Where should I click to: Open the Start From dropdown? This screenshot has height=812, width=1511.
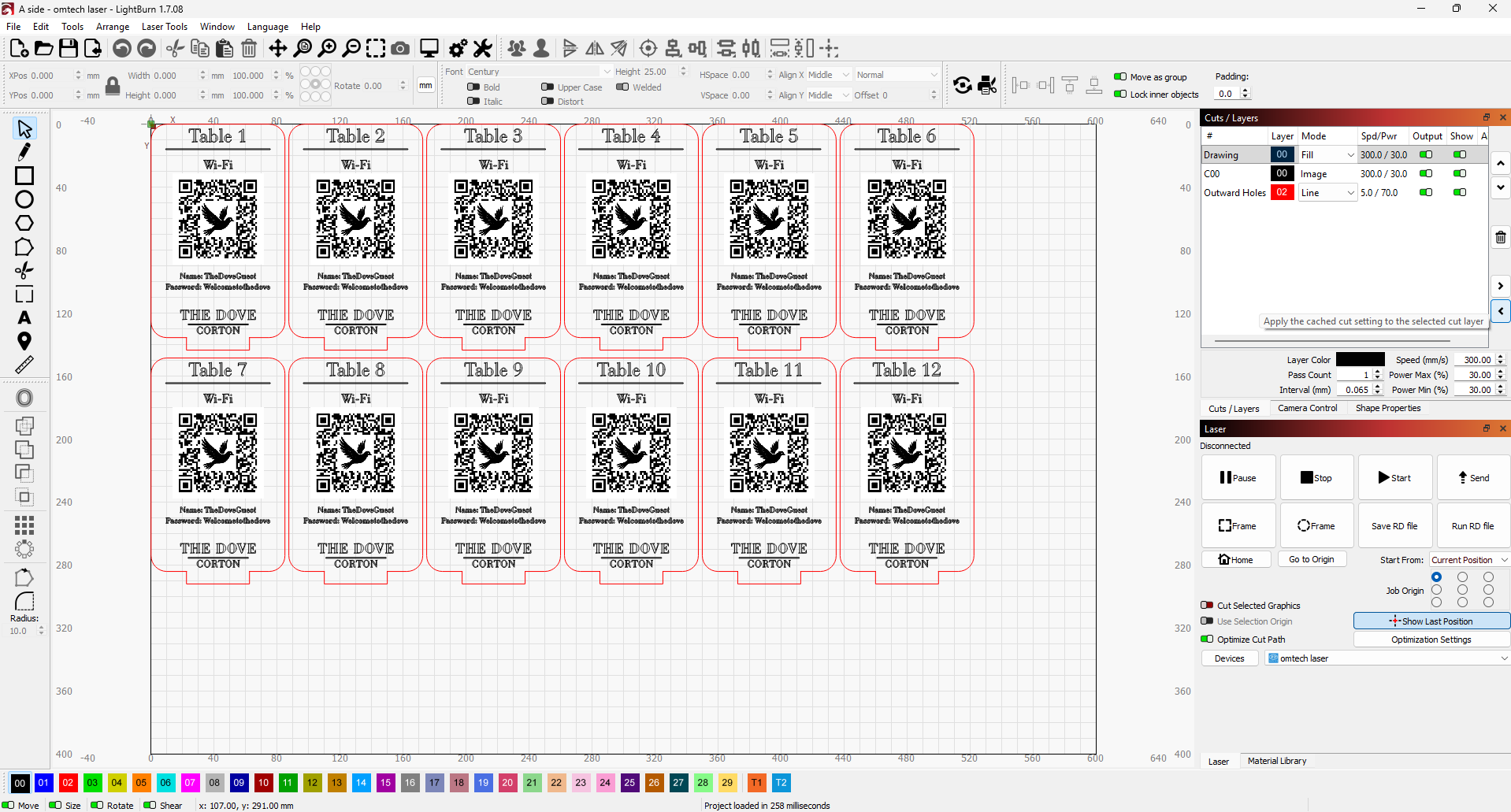point(1468,560)
